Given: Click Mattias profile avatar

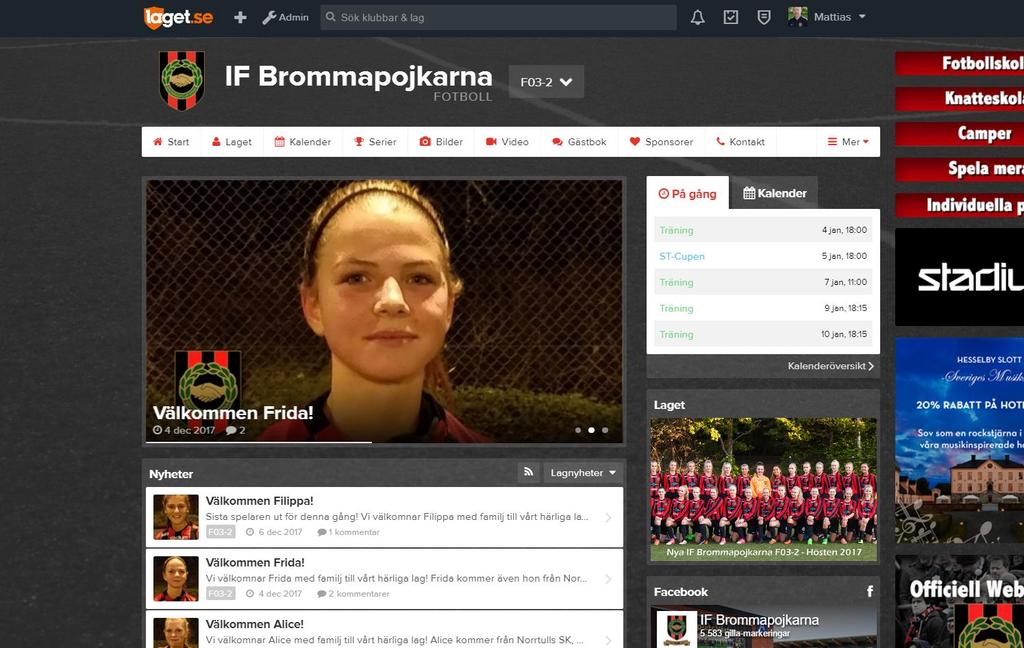Looking at the screenshot, I should tap(797, 17).
